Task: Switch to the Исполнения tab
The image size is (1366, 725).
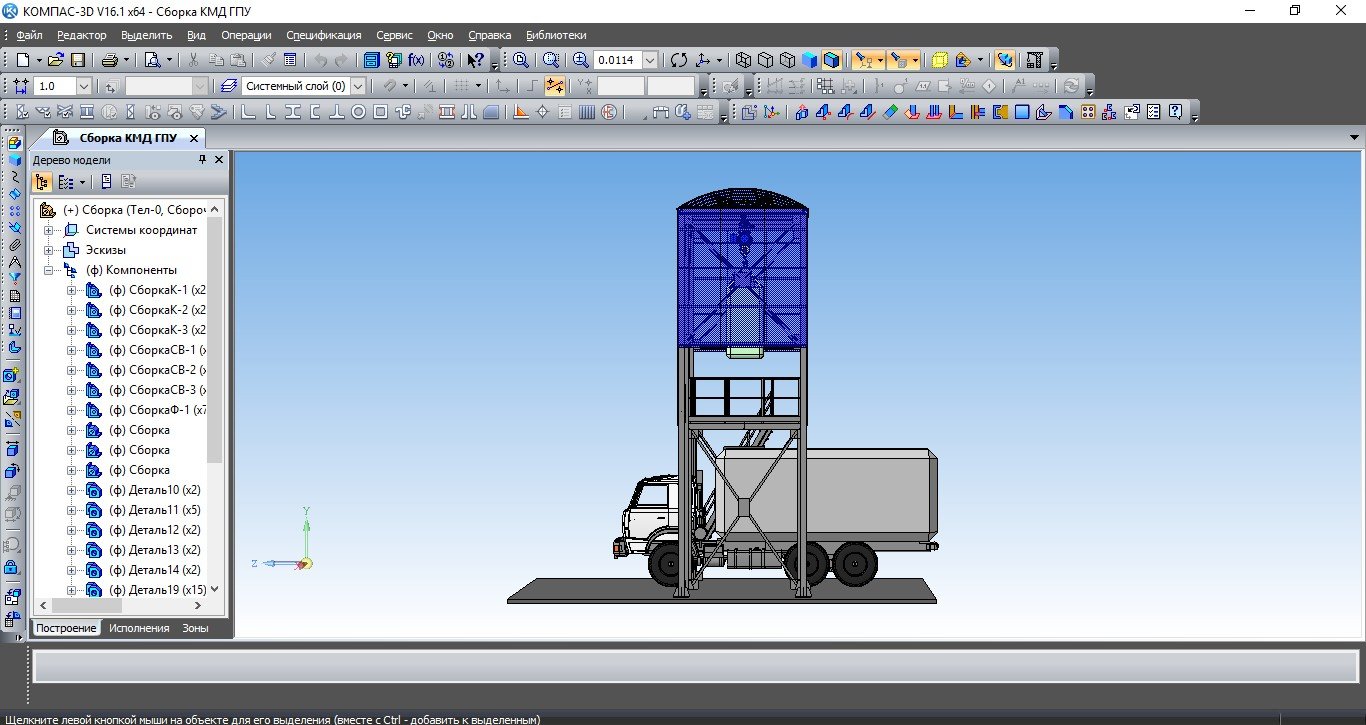Action: 139,628
